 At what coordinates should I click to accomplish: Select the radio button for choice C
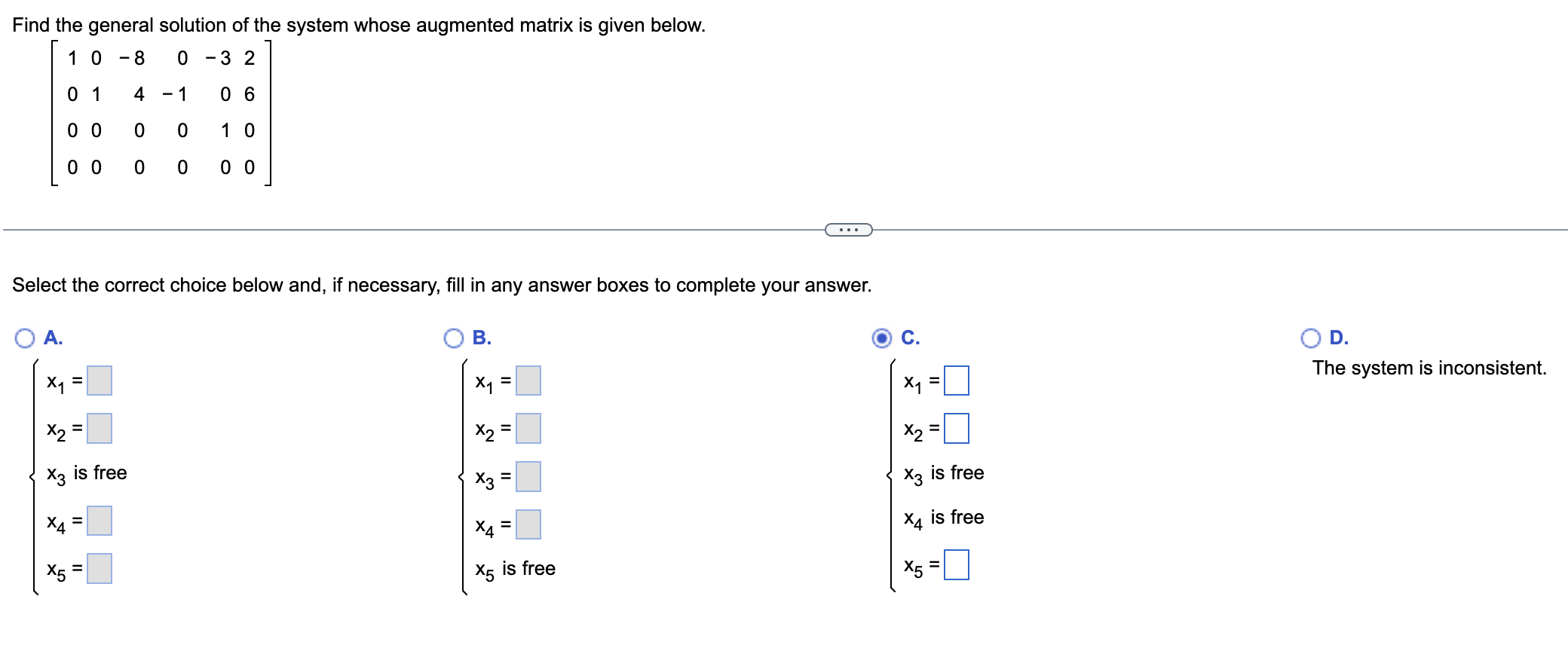[880, 338]
